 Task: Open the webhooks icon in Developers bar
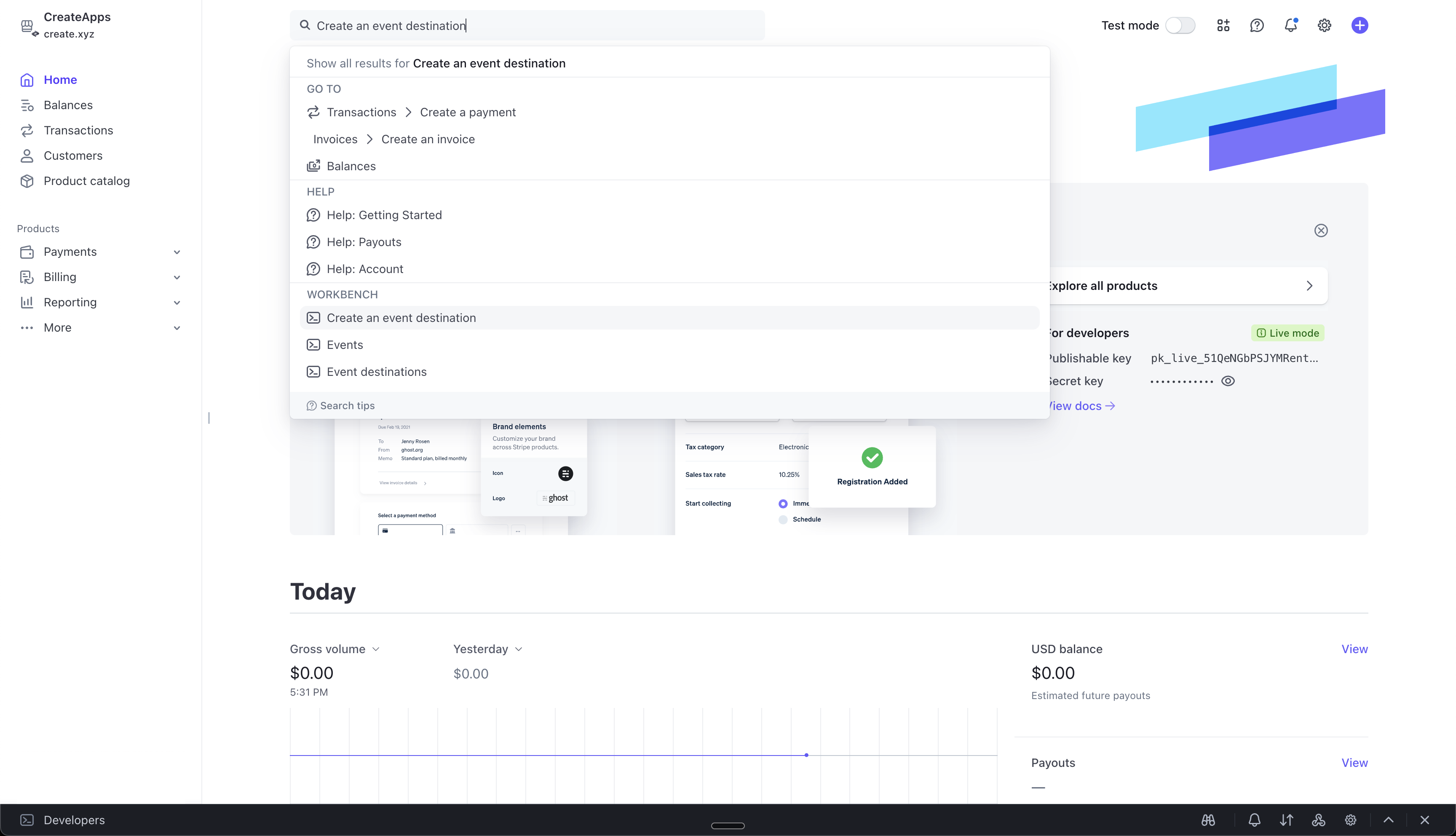(x=1318, y=820)
